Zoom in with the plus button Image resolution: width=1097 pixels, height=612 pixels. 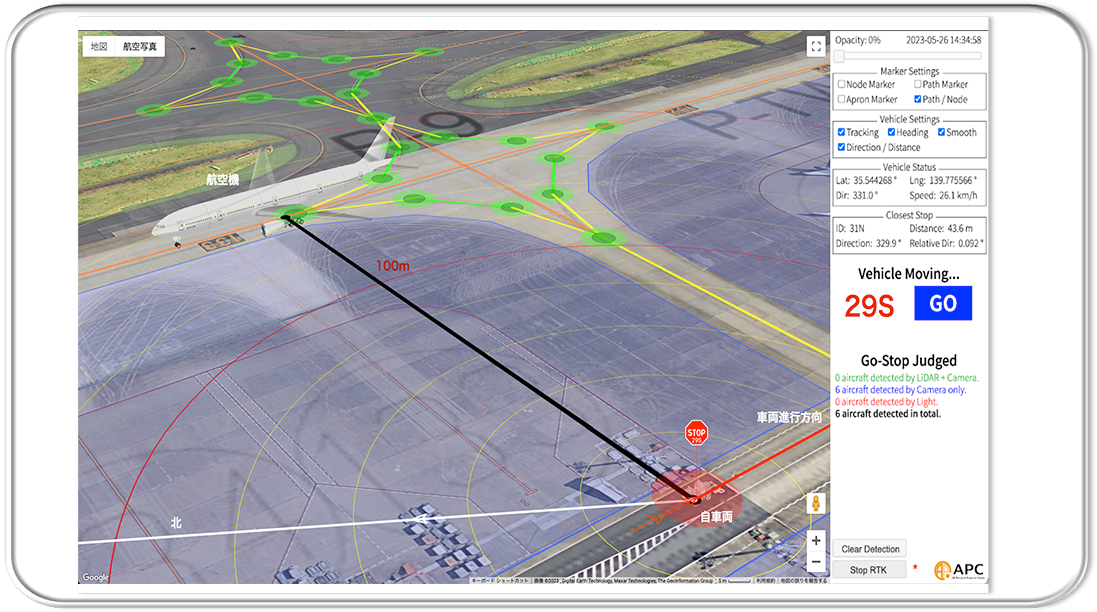click(x=816, y=541)
